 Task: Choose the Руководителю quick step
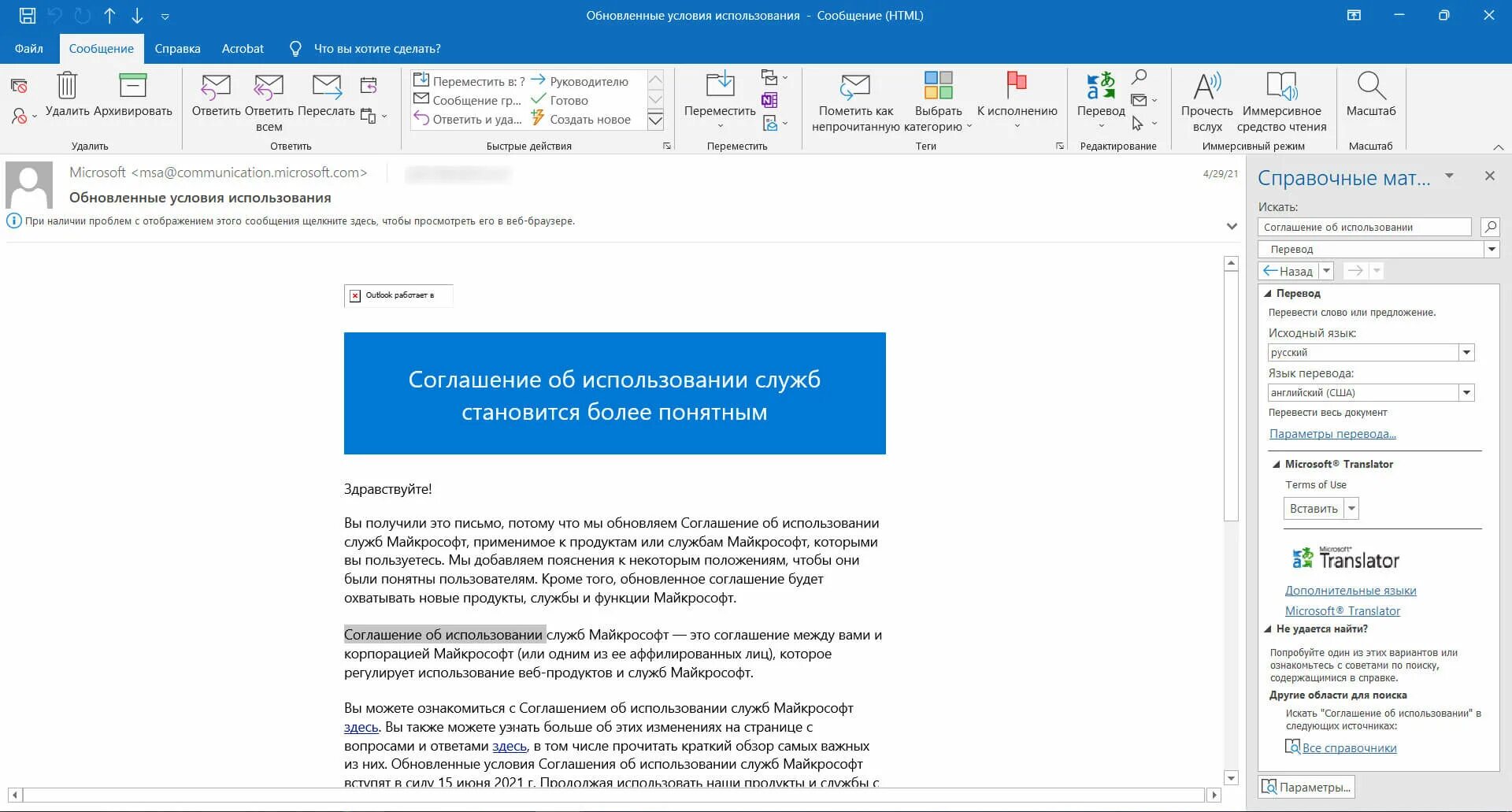click(x=580, y=81)
